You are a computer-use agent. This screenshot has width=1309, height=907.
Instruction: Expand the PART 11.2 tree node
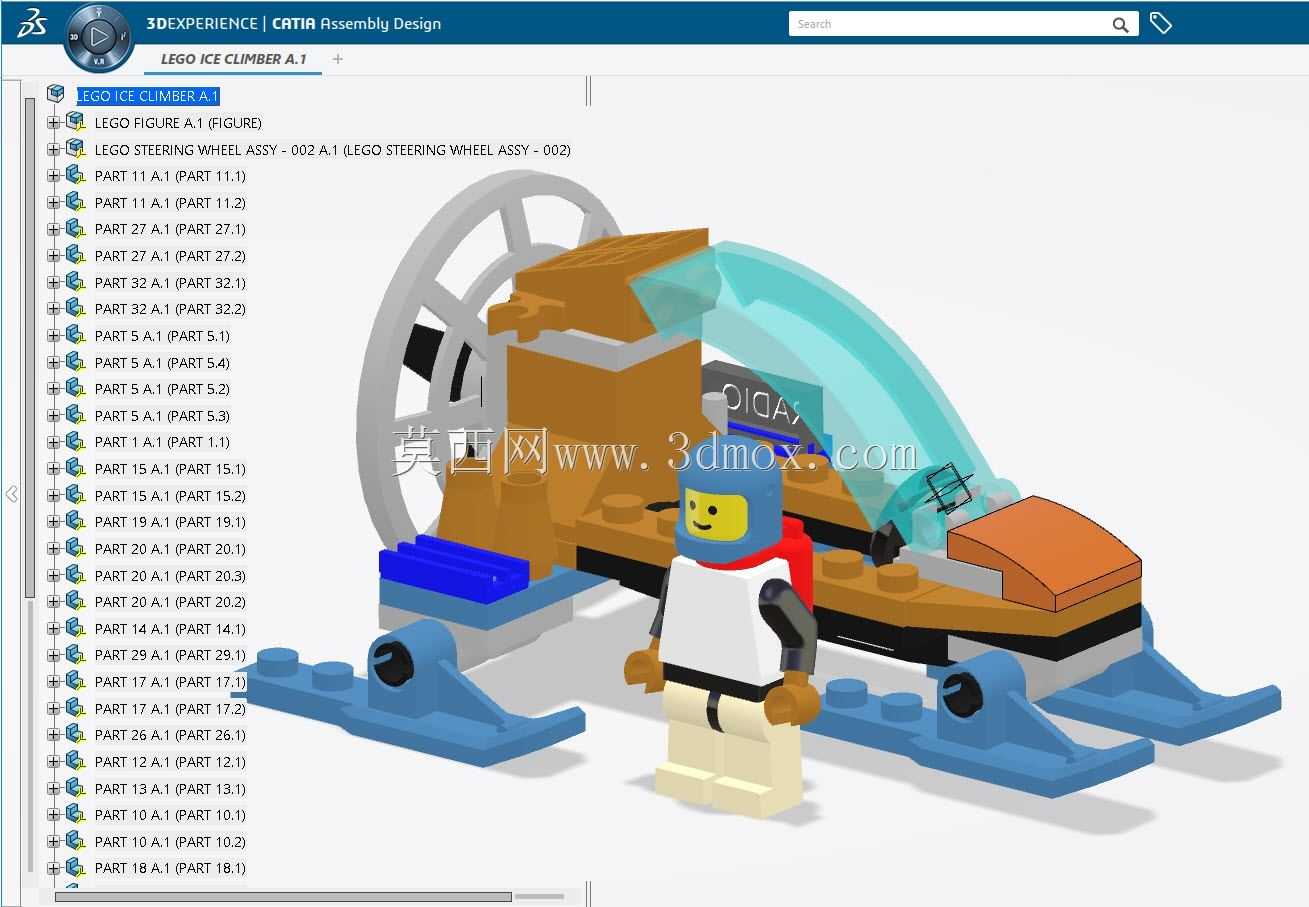click(x=54, y=203)
